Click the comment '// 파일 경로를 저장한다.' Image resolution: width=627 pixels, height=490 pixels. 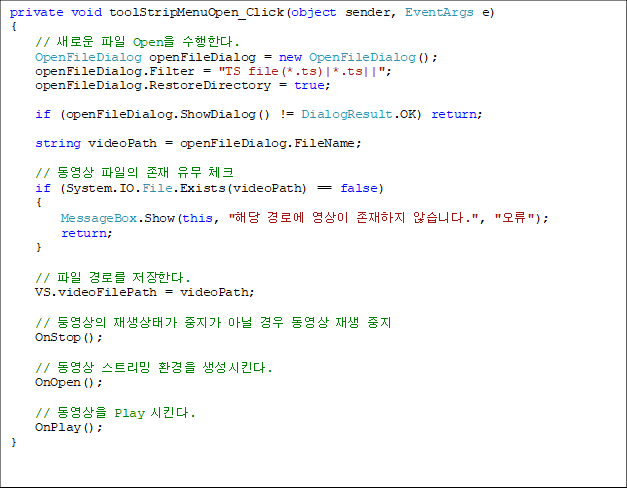point(113,277)
